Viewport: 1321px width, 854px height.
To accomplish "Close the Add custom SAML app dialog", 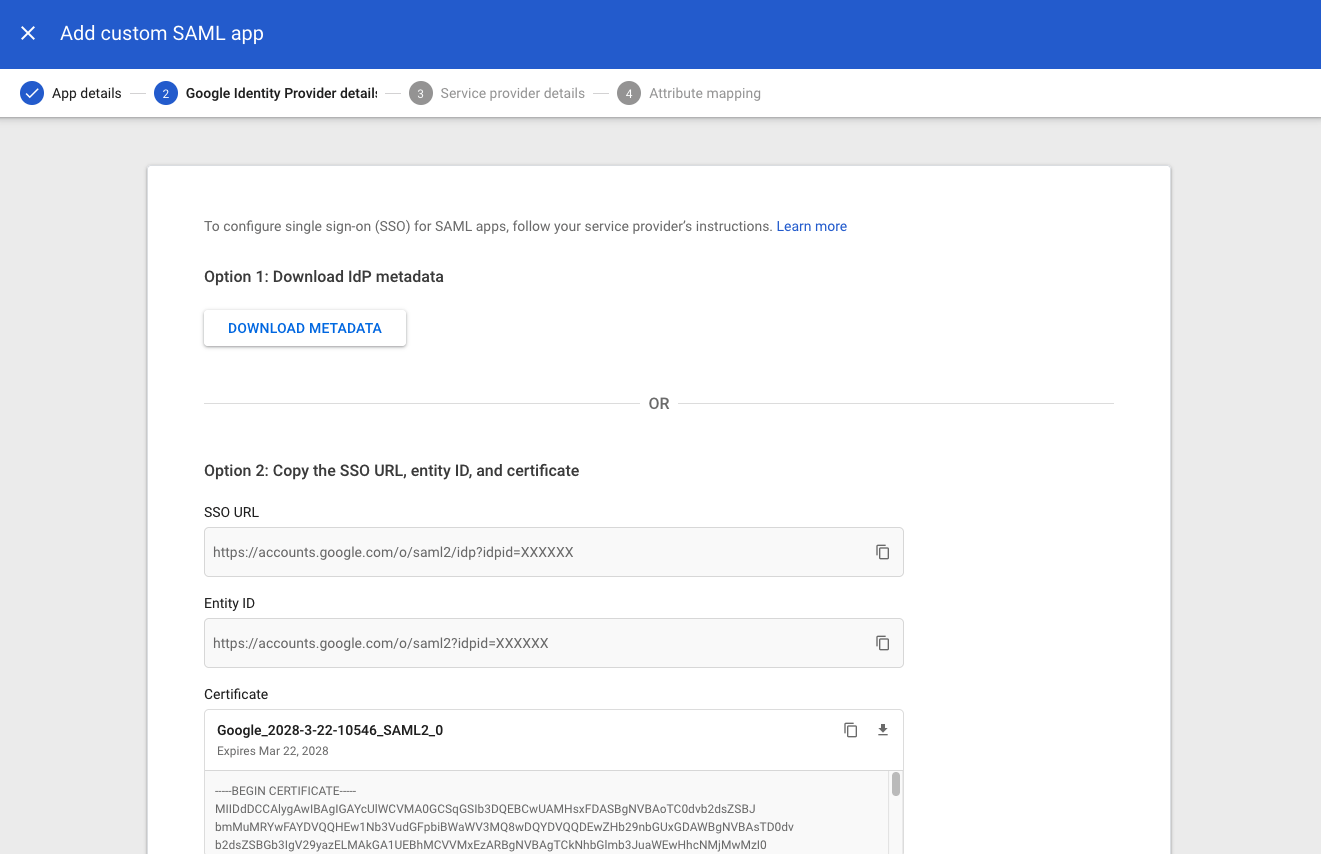I will pos(28,33).
